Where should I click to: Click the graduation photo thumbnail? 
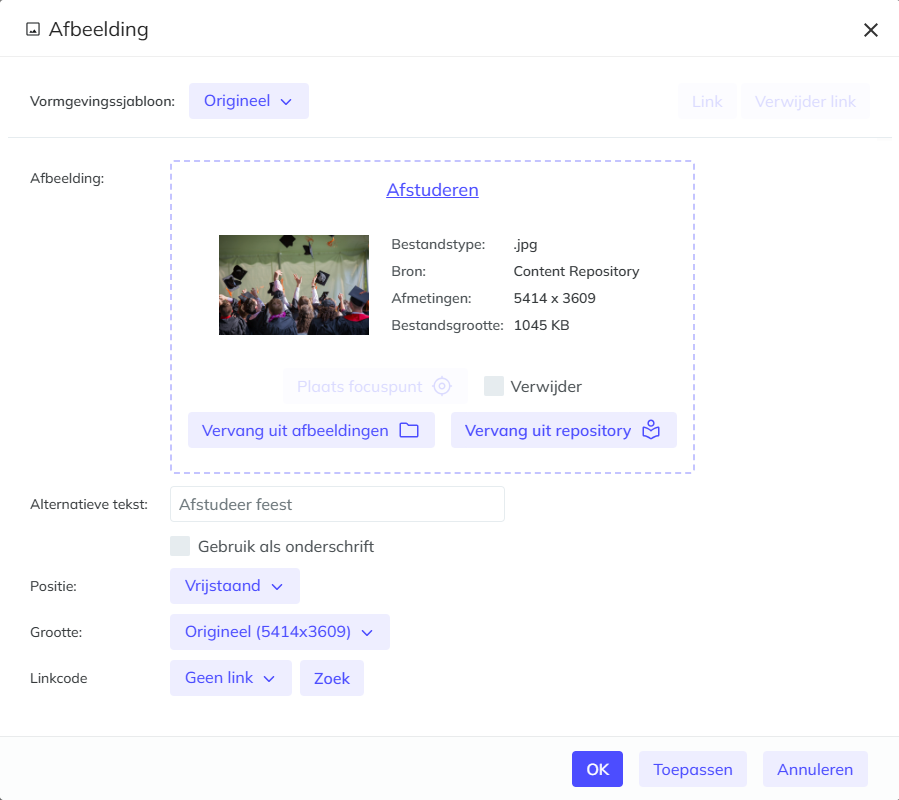(294, 285)
